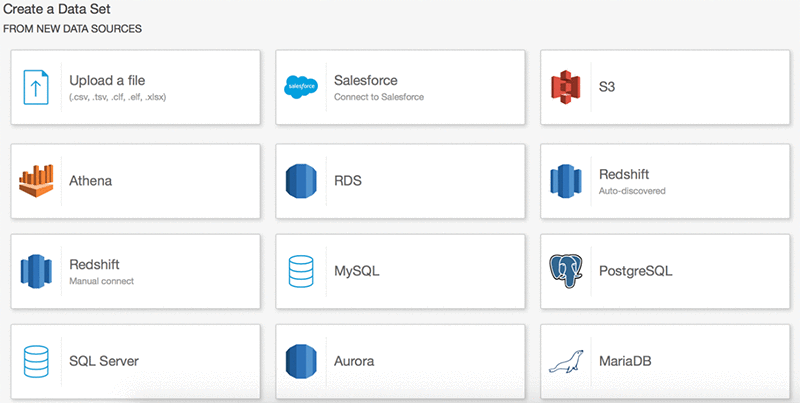The image size is (800, 403).
Task: Select the Salesforce cloud logo icon
Action: click(x=301, y=87)
